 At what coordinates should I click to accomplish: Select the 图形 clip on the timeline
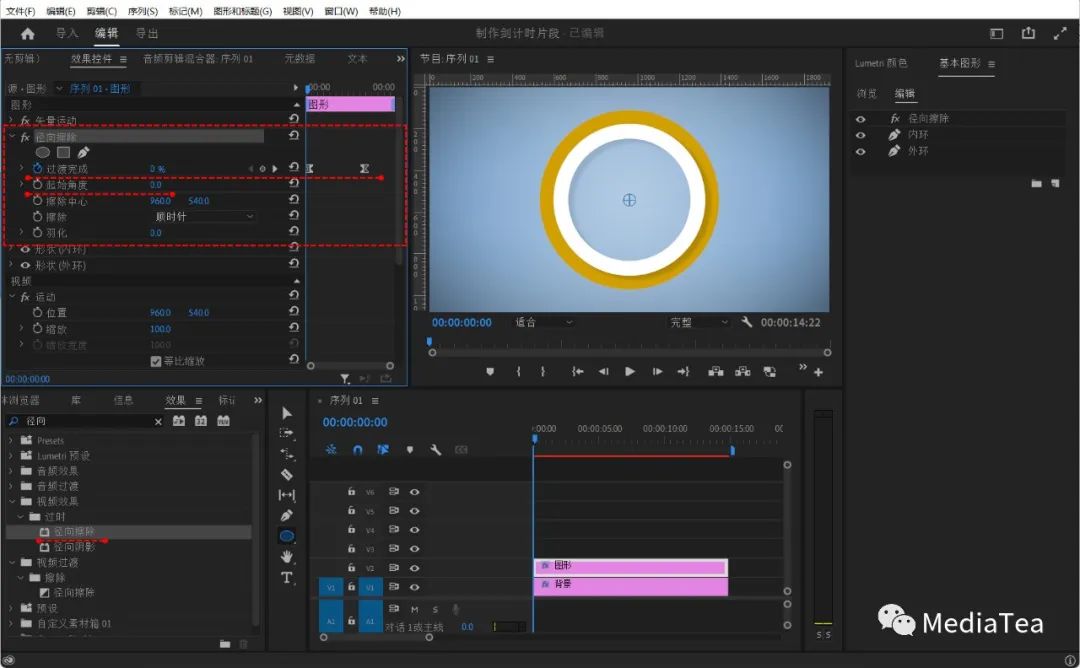[x=630, y=566]
